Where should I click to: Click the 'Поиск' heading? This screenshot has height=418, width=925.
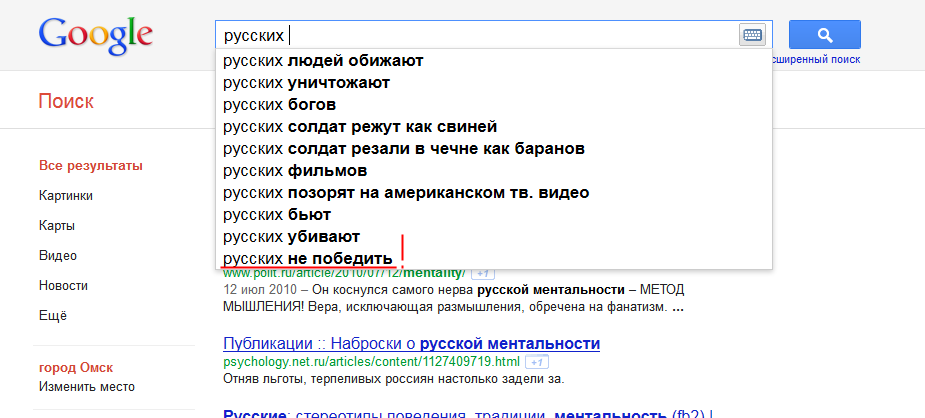pyautogui.click(x=66, y=101)
